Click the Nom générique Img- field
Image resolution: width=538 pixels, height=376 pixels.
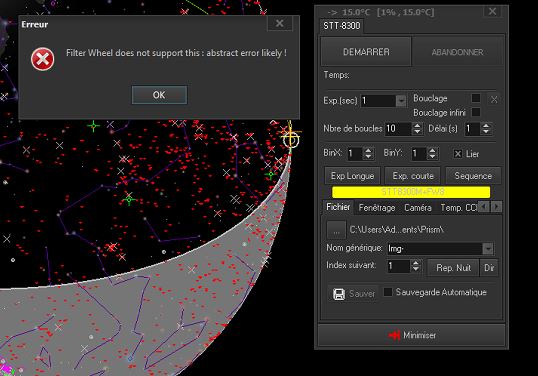tap(434, 248)
